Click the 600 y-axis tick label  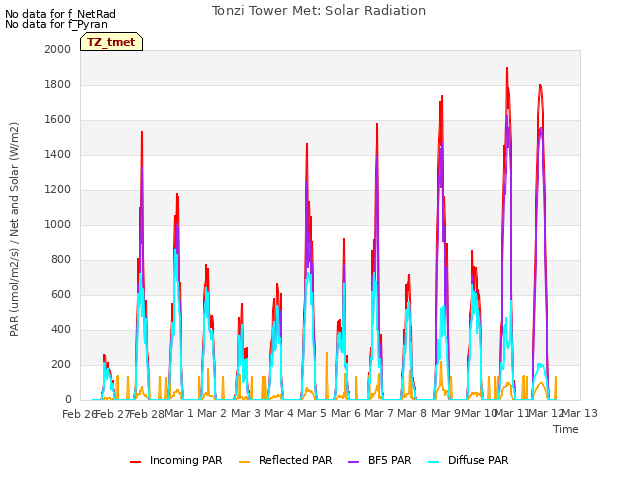[x=61, y=294]
